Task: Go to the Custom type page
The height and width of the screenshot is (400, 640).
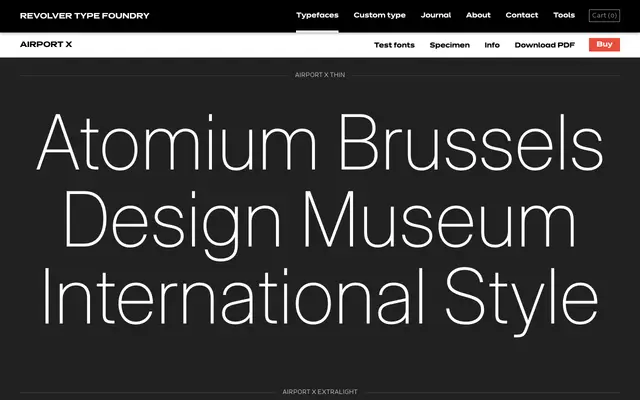Action: pos(380,15)
